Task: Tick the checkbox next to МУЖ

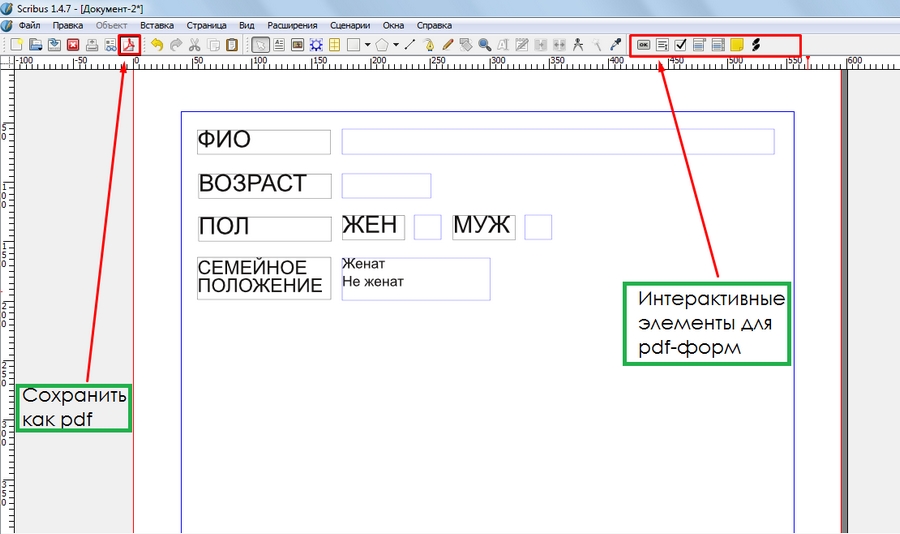Action: click(x=538, y=227)
